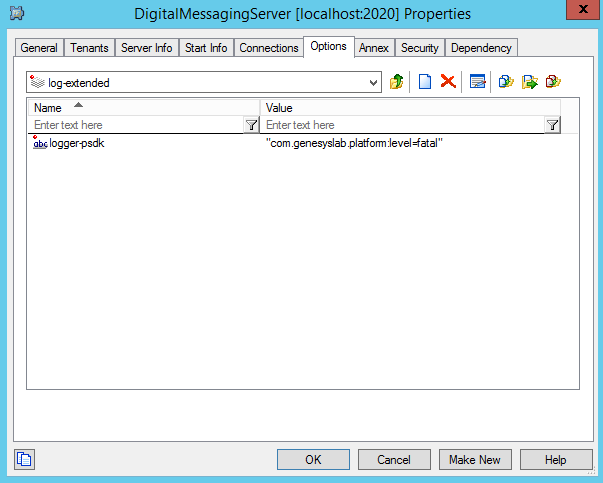603x483 pixels.
Task: Focus the Value filter text field
Action: (x=403, y=125)
